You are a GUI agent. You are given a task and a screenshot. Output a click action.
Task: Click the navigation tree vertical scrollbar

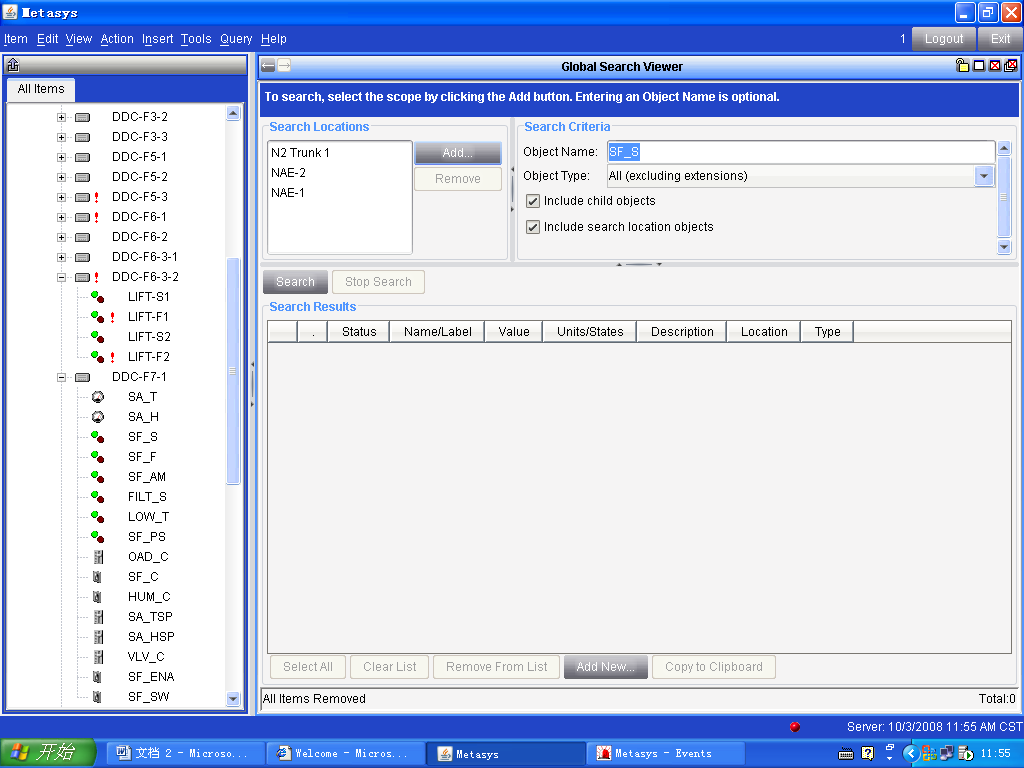point(234,370)
